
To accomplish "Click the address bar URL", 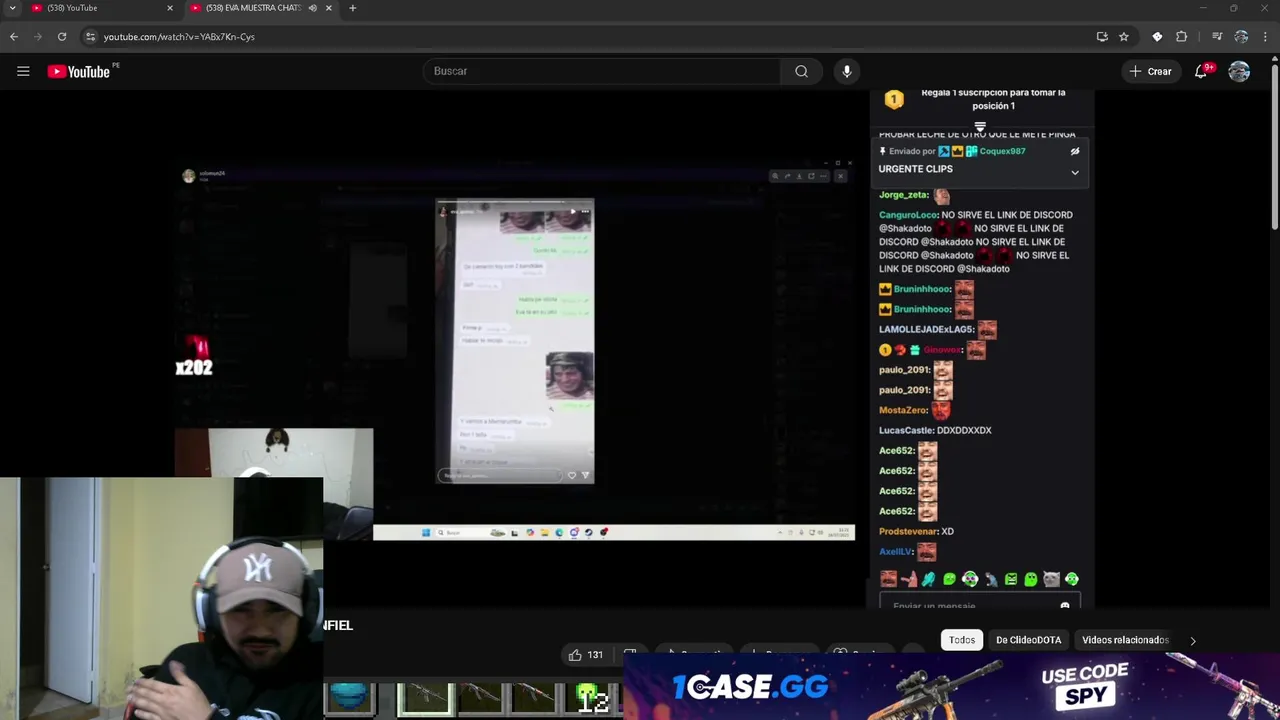I will [x=179, y=37].
